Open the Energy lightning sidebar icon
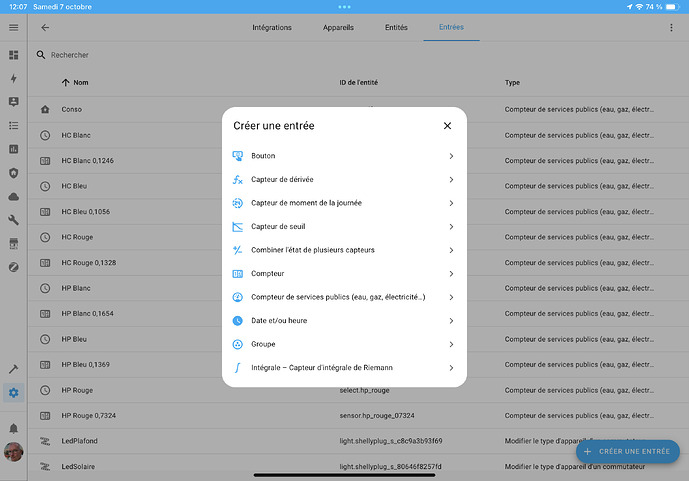 14,79
